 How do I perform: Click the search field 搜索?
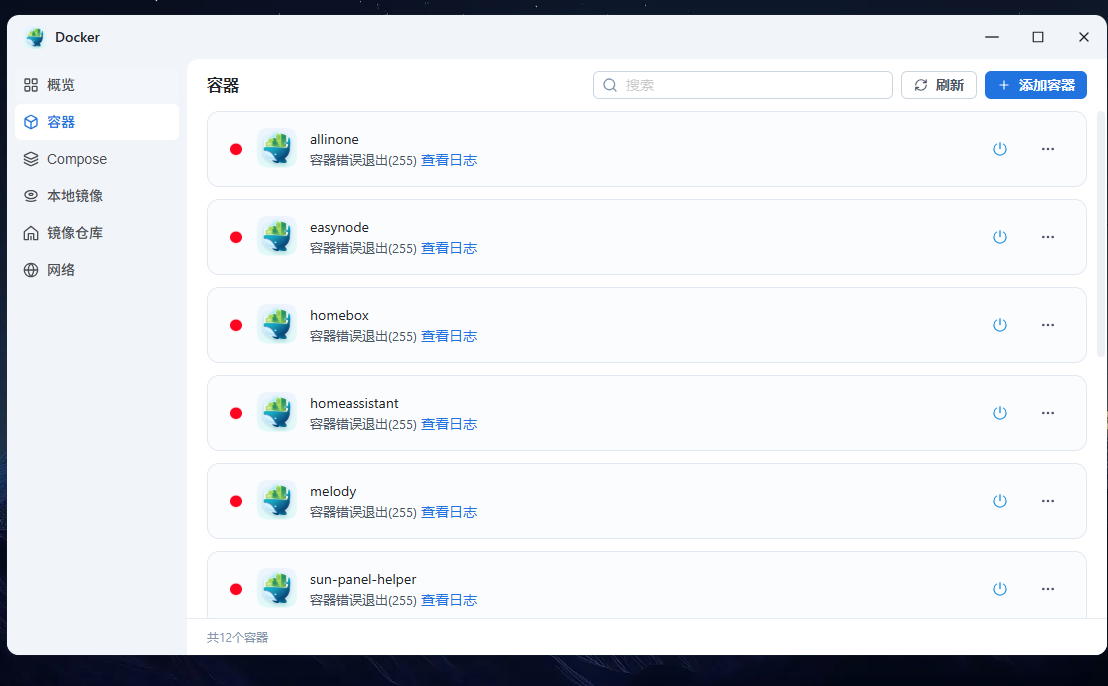point(743,85)
